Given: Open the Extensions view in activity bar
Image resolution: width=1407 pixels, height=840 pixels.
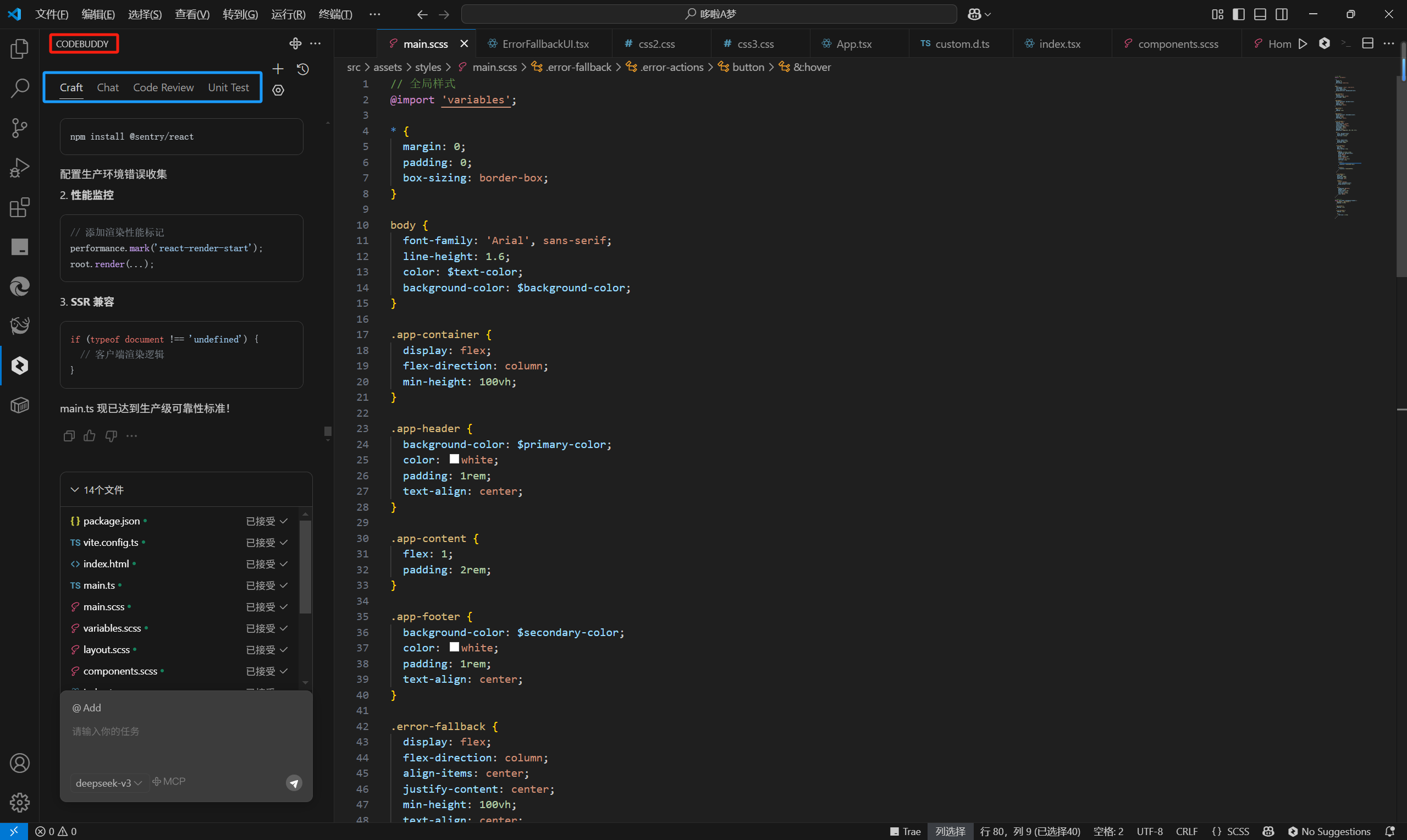Looking at the screenshot, I should pyautogui.click(x=19, y=208).
